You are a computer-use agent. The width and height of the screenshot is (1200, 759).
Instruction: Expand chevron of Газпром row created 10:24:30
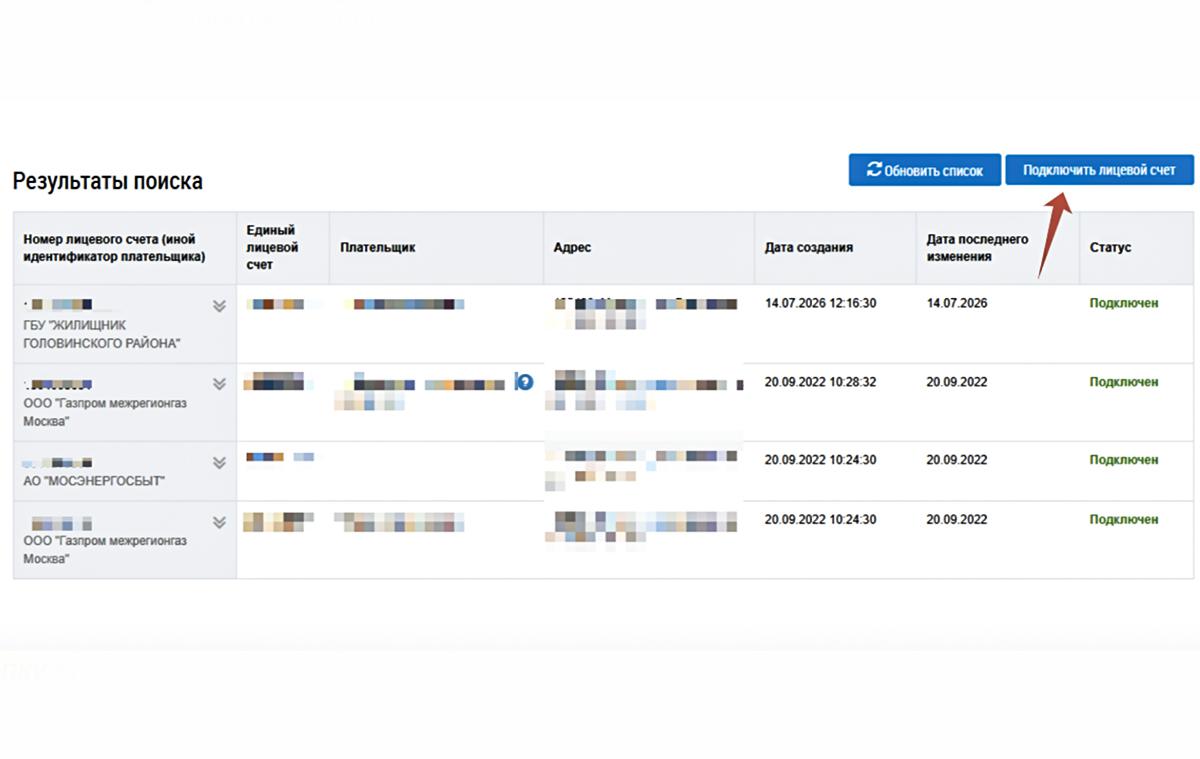(220, 522)
